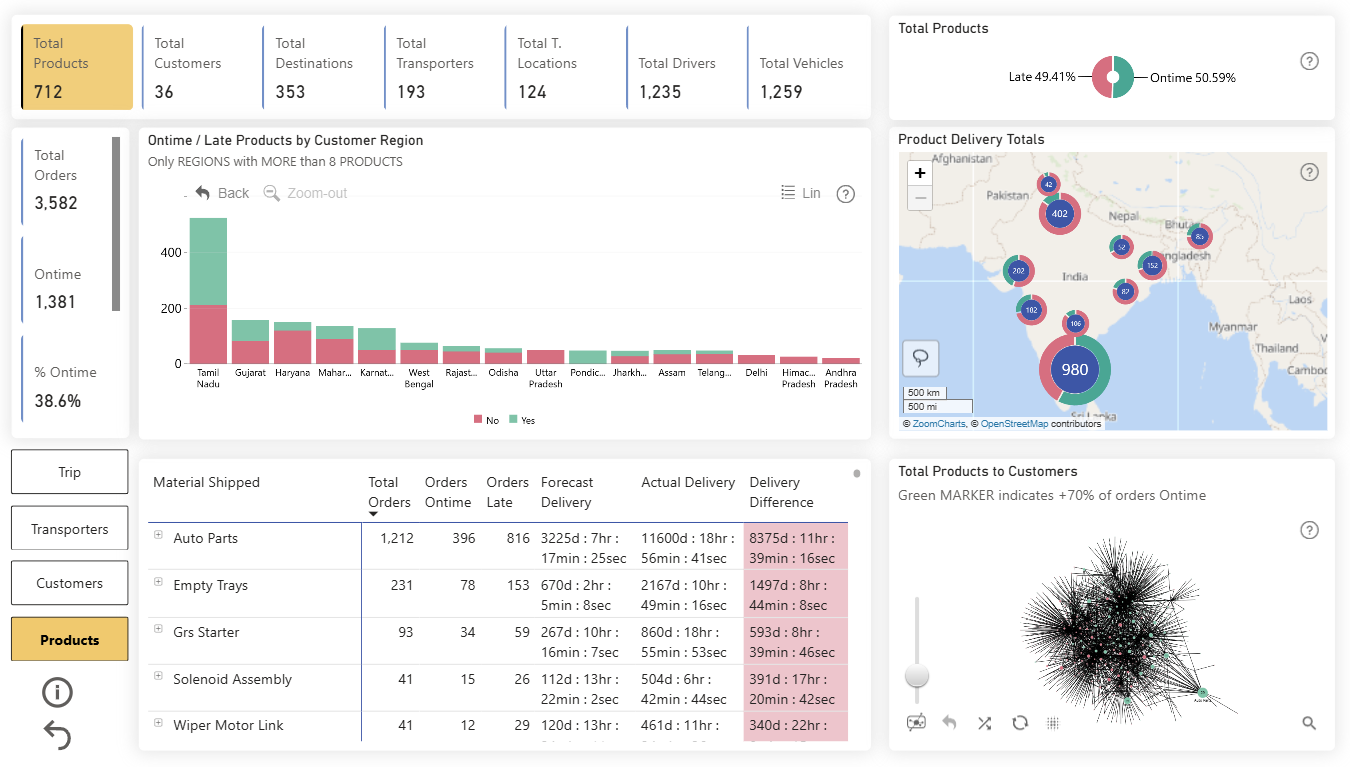
Task: Select the 152 cluster on the map
Action: (1152, 266)
